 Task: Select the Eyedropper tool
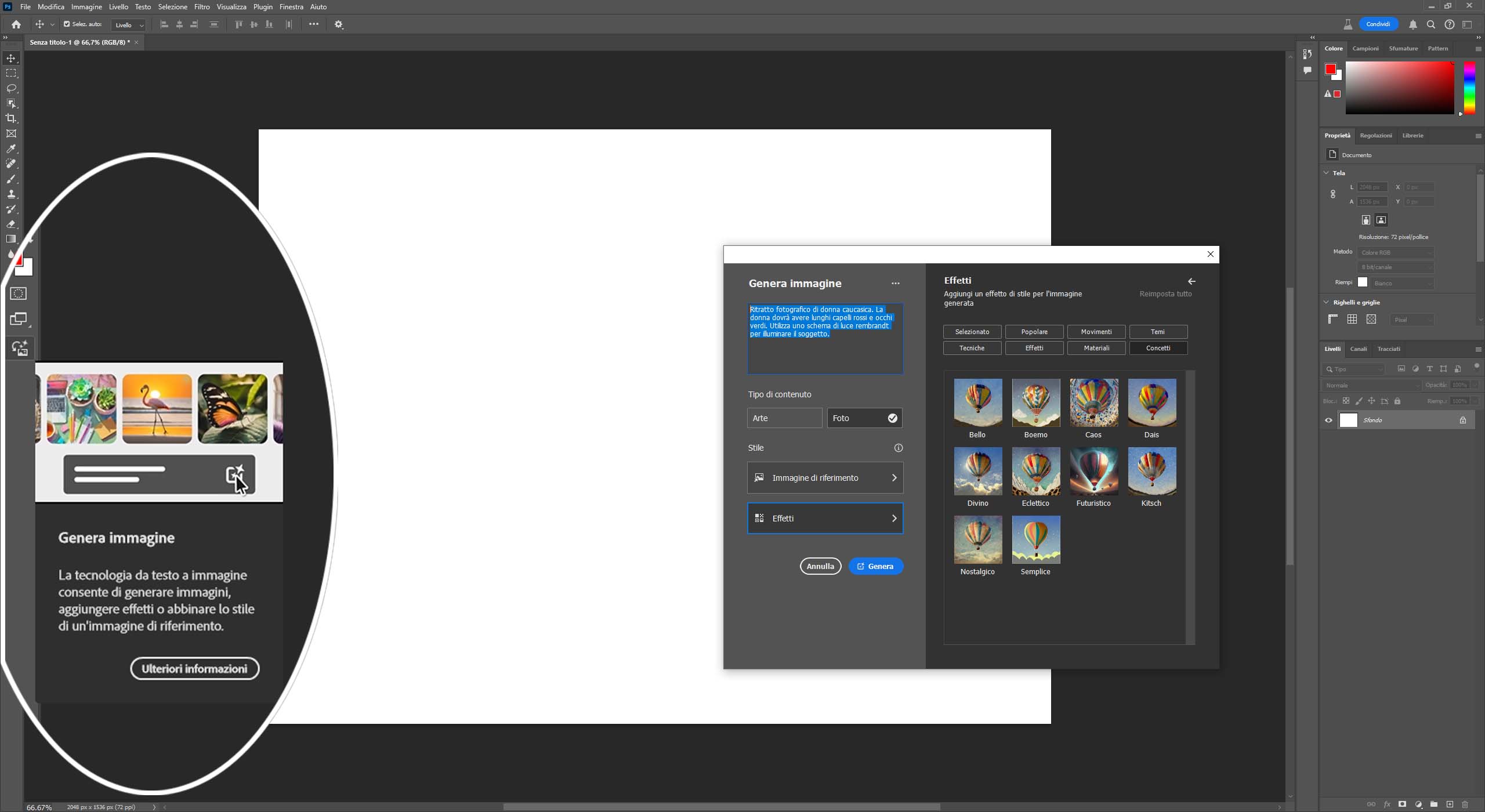tap(11, 149)
